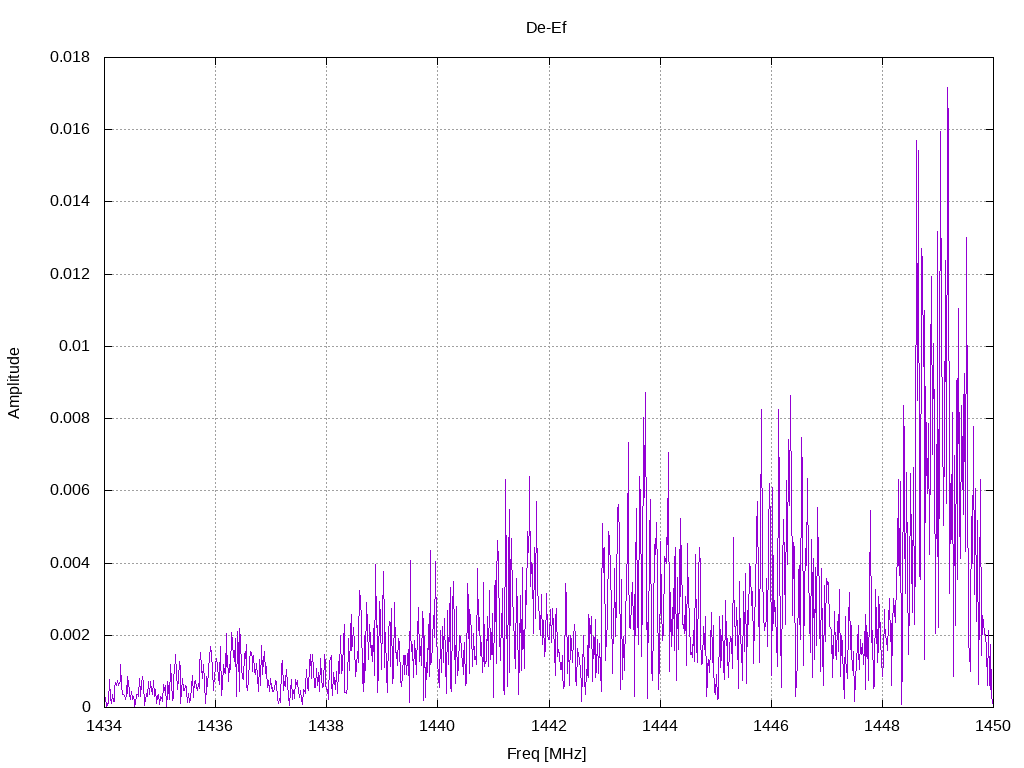Click the y-axis tick 0.002
This screenshot has width=1024, height=768.
(x=70, y=635)
